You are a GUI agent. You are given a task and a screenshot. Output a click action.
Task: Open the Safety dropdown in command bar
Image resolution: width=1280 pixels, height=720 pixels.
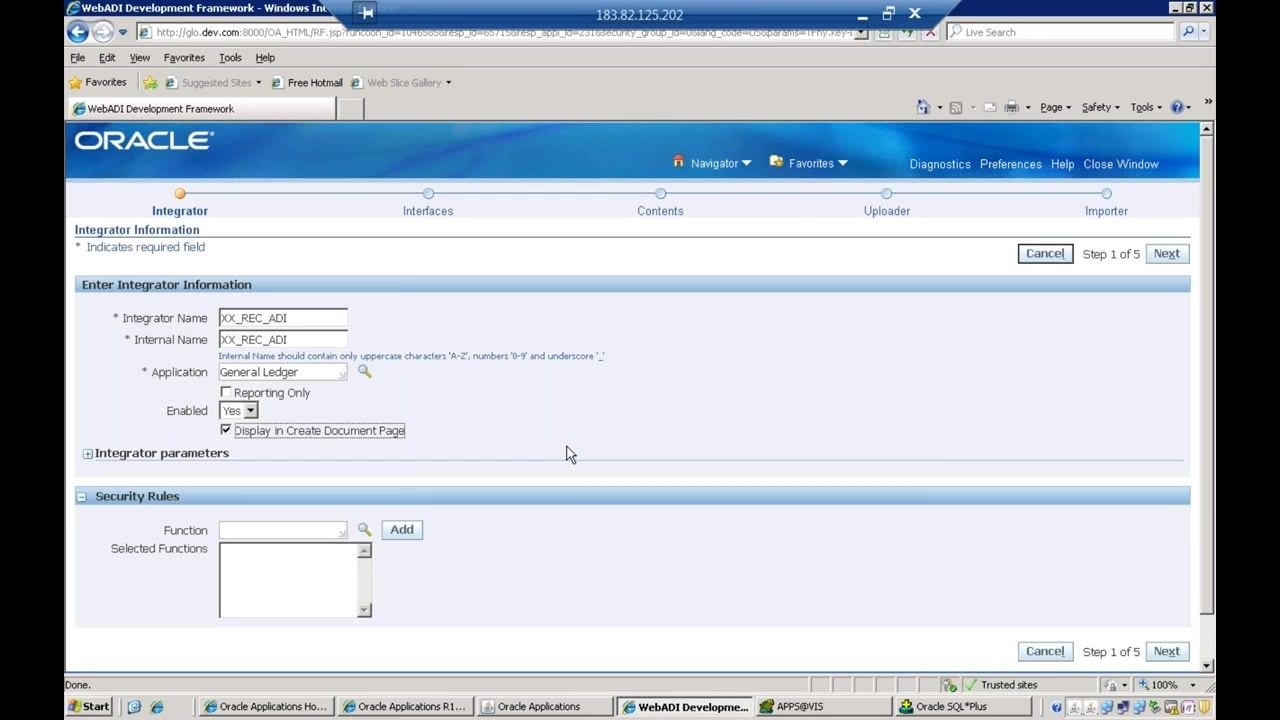point(1100,107)
